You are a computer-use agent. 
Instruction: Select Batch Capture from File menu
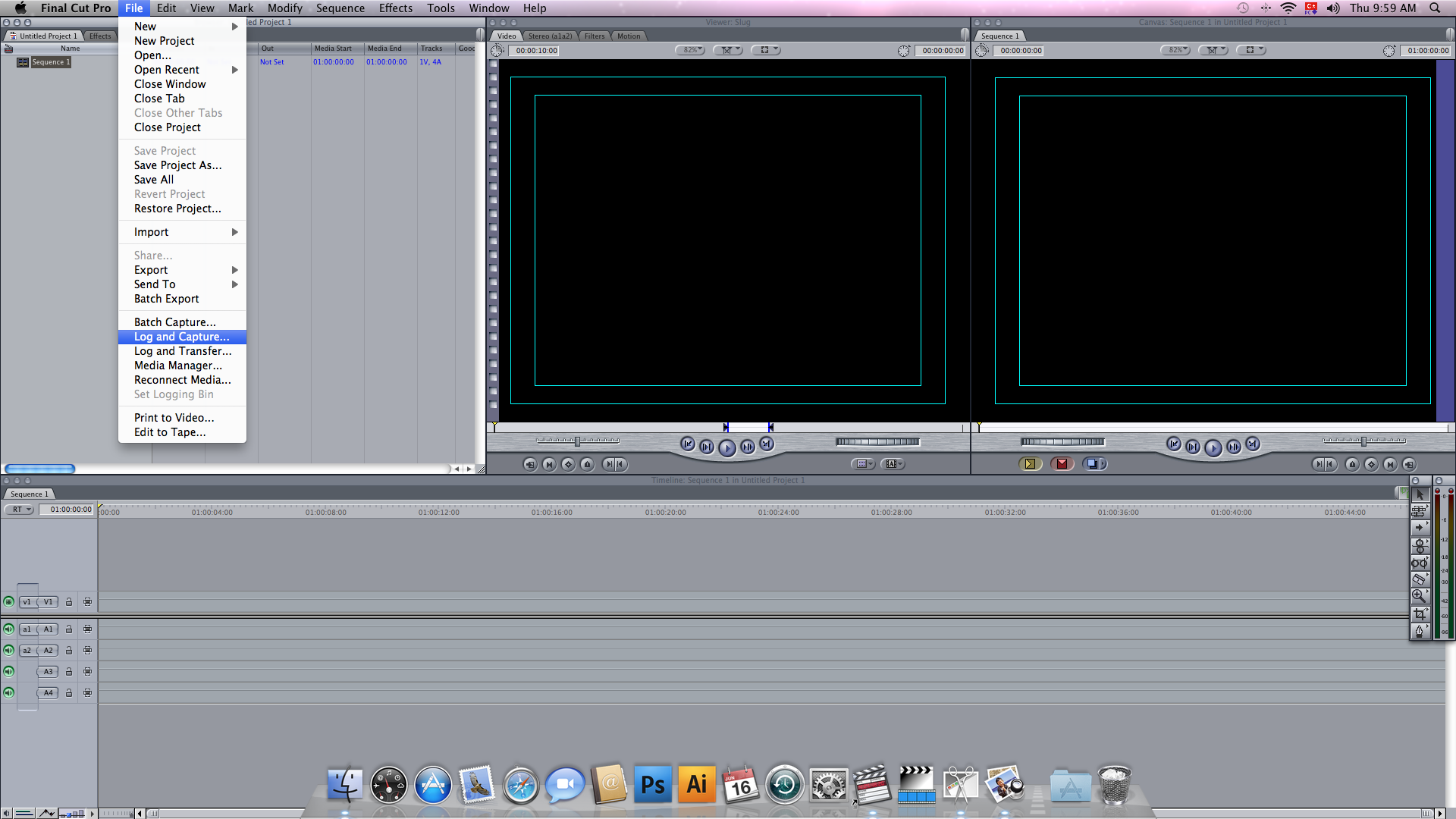(x=174, y=322)
